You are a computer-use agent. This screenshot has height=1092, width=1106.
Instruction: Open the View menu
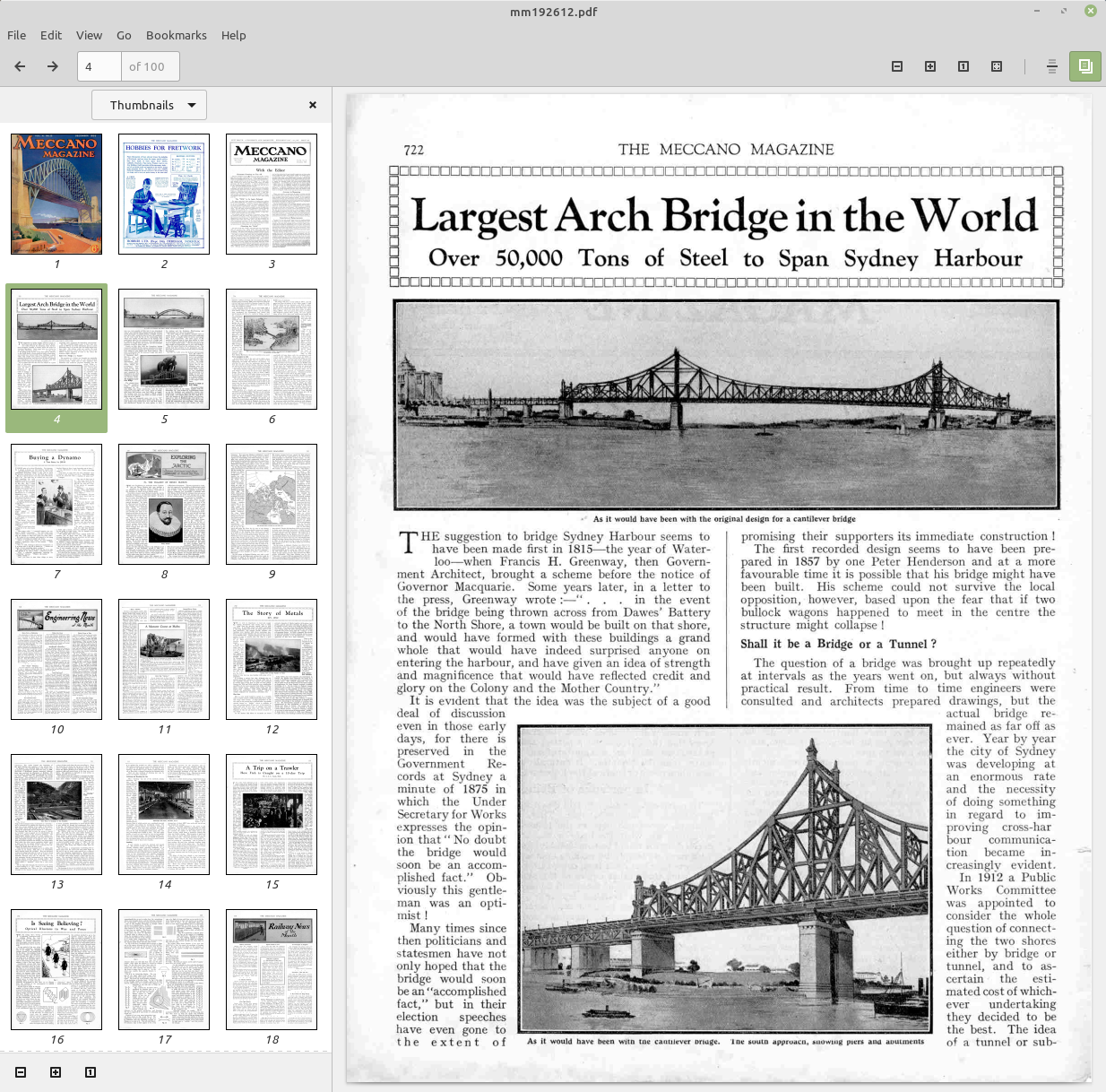click(x=89, y=35)
